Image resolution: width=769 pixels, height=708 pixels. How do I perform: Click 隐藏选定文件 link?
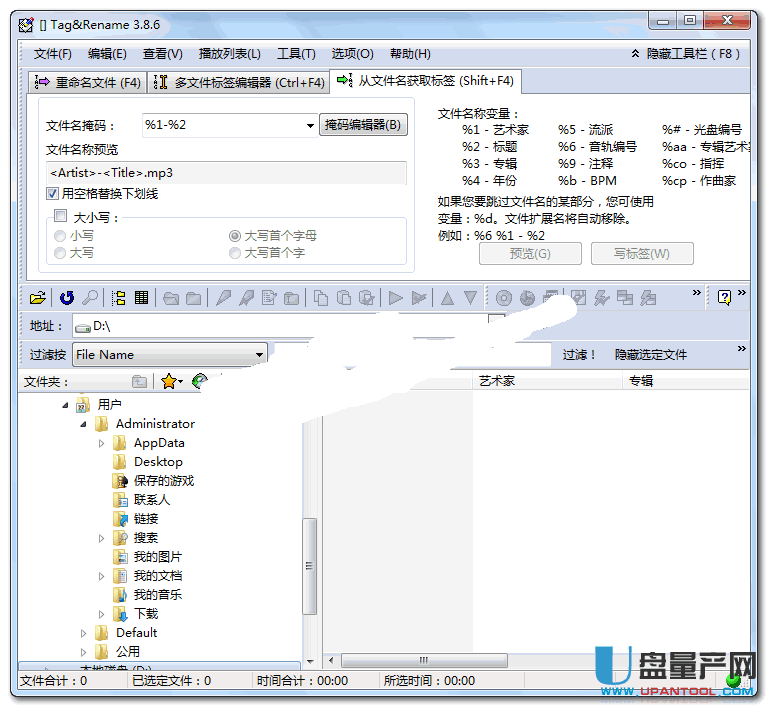[x=651, y=354]
